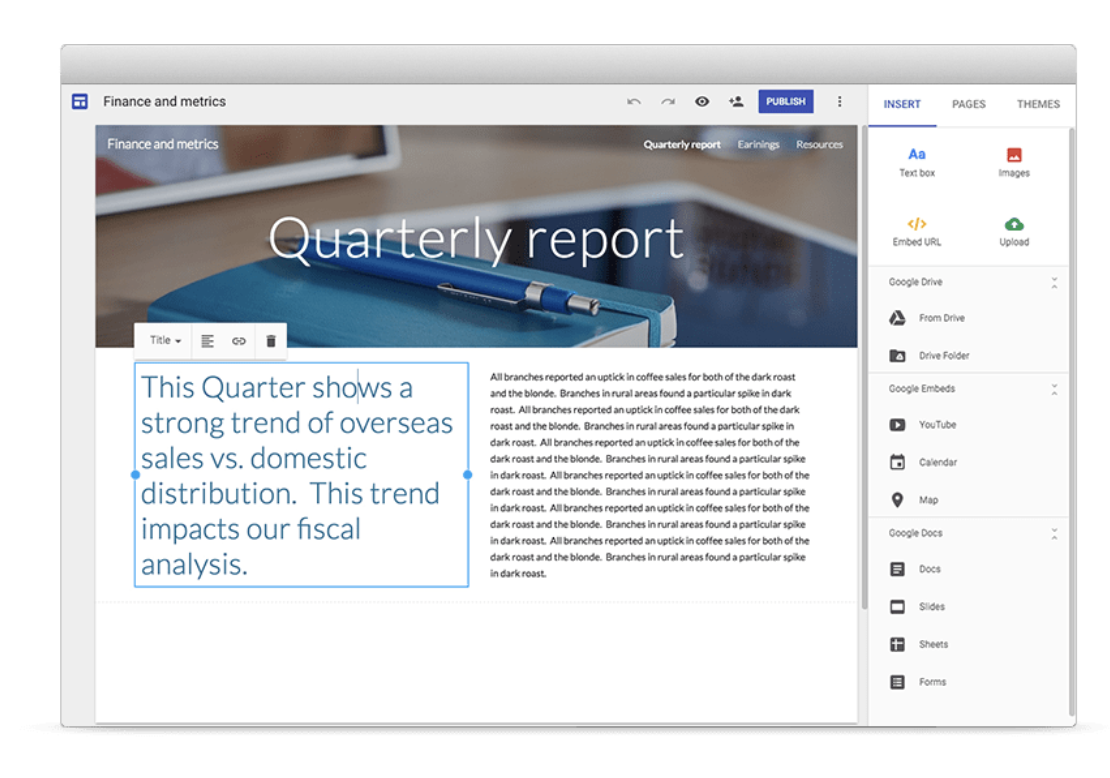Preview the site with eye icon
The height and width of the screenshot is (778, 1110).
702,101
